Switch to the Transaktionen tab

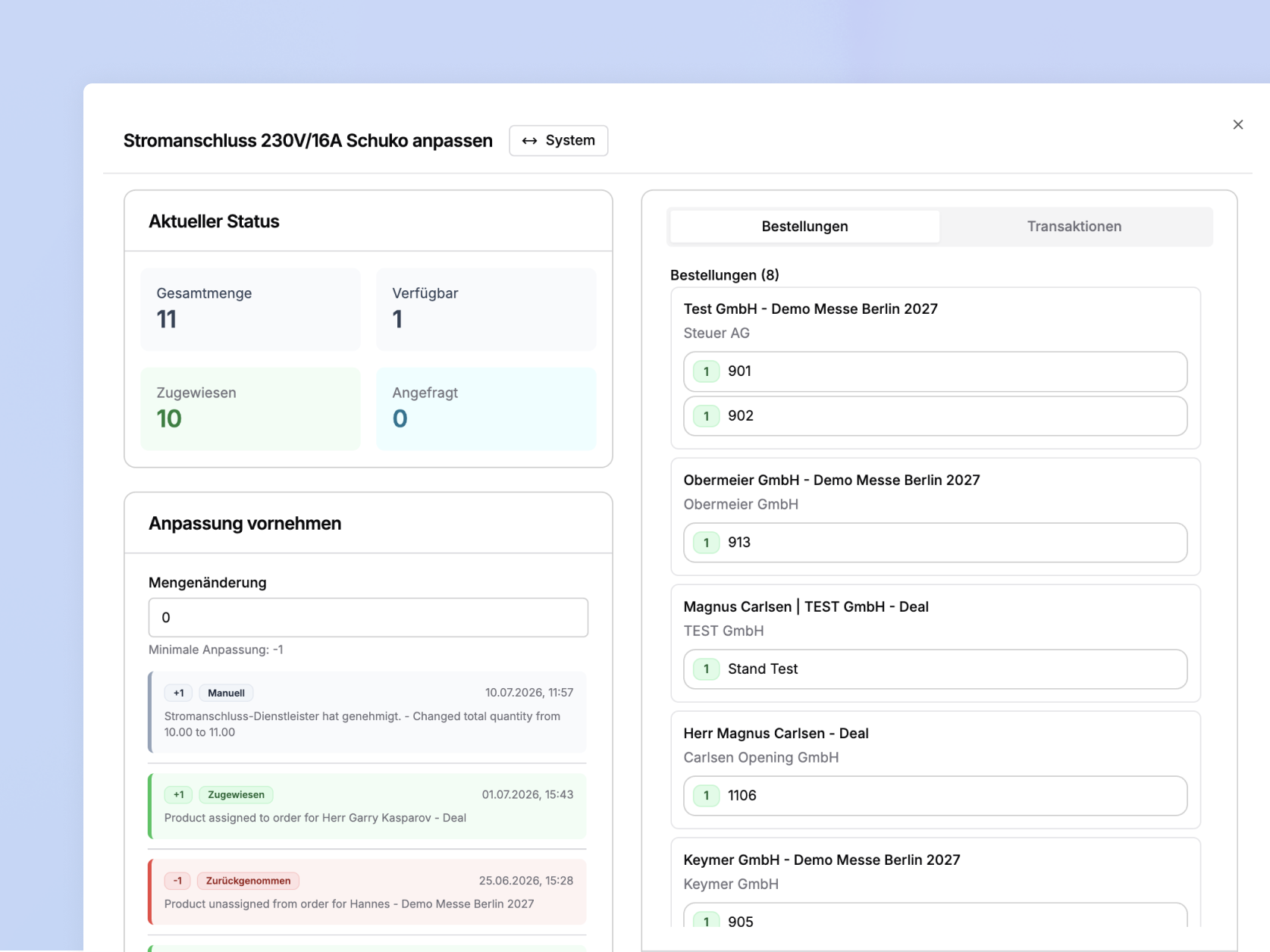(x=1074, y=227)
